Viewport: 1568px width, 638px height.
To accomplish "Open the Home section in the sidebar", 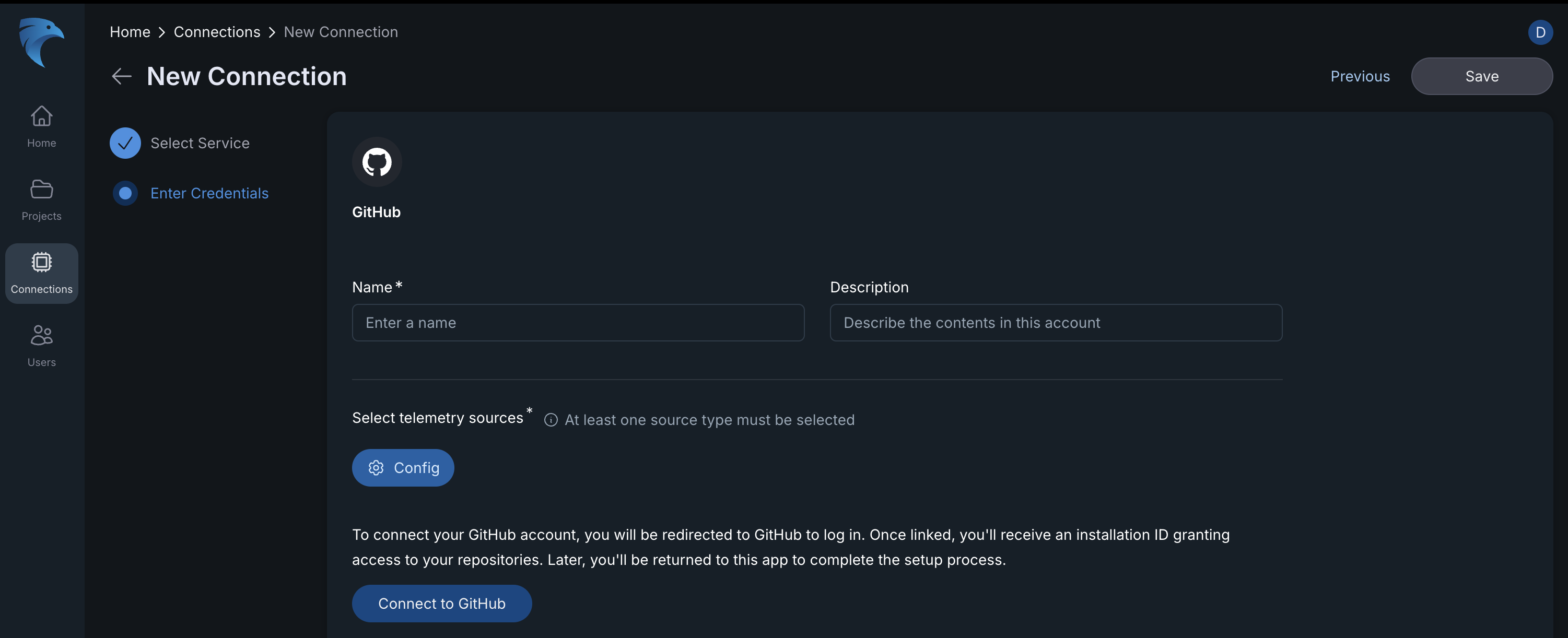I will [41, 126].
